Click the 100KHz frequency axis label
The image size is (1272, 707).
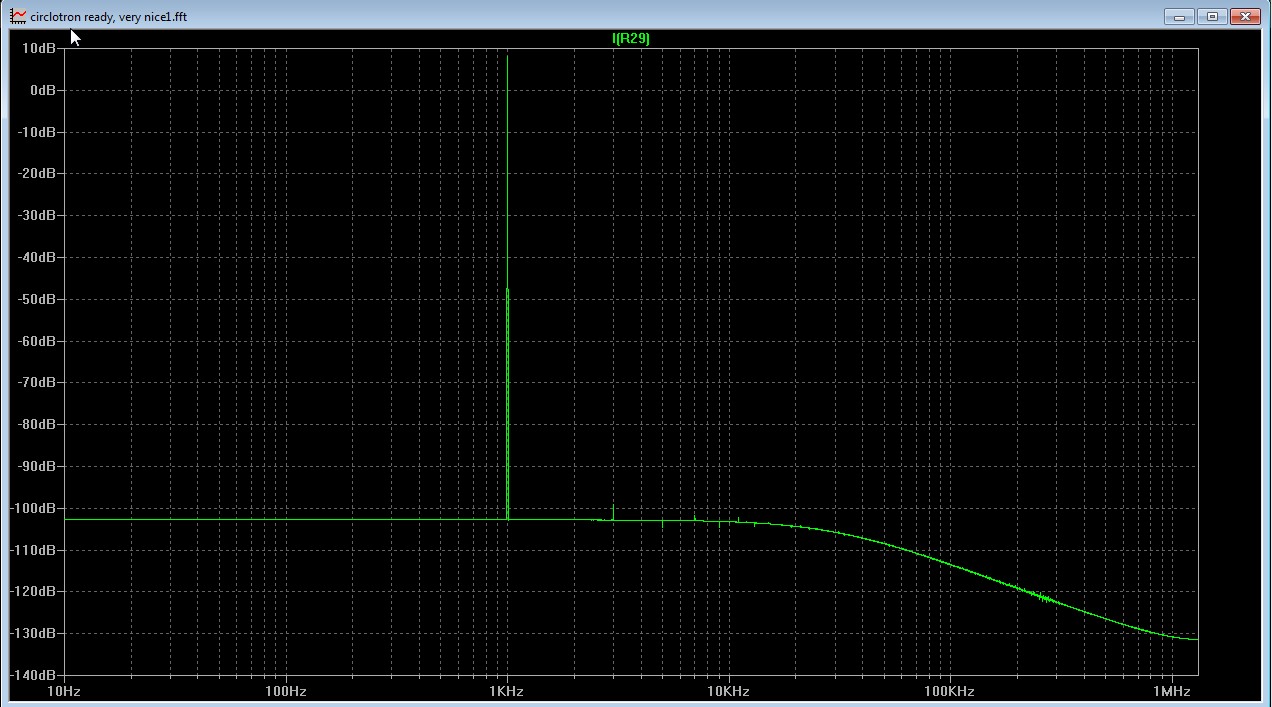coord(949,692)
